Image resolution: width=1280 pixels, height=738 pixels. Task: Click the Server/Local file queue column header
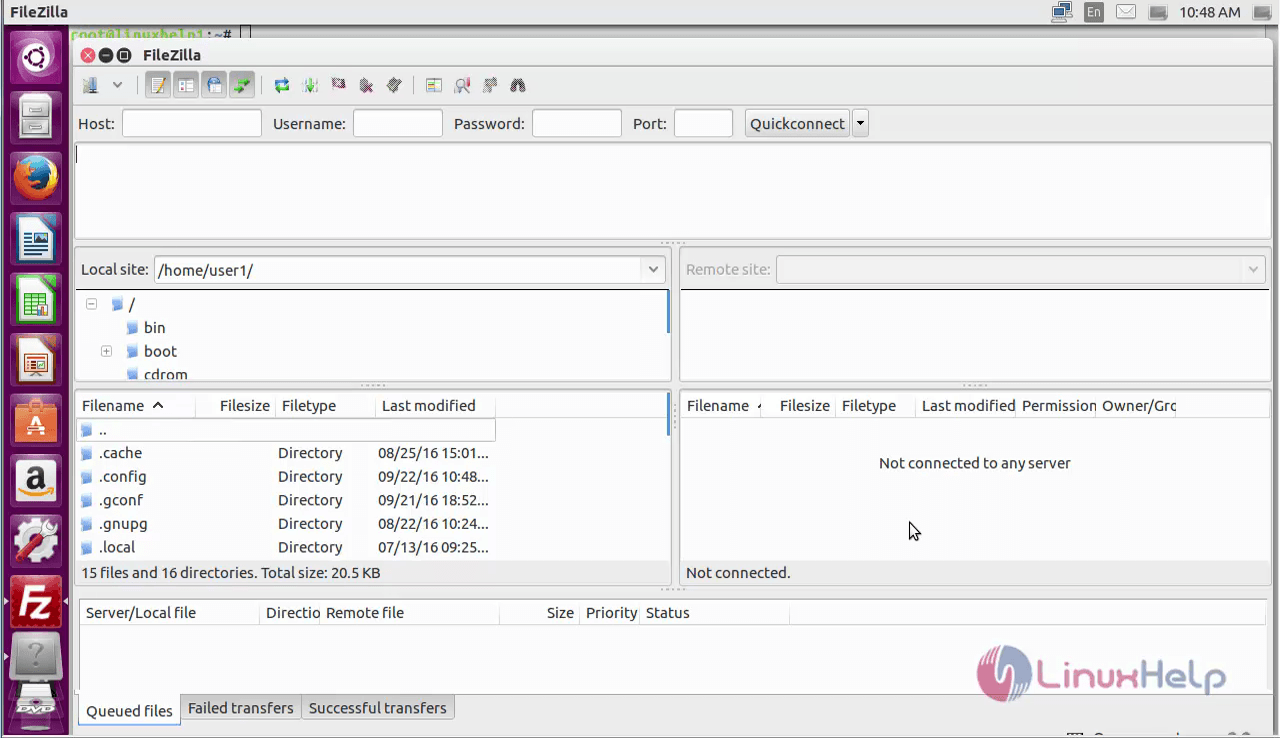coord(169,613)
